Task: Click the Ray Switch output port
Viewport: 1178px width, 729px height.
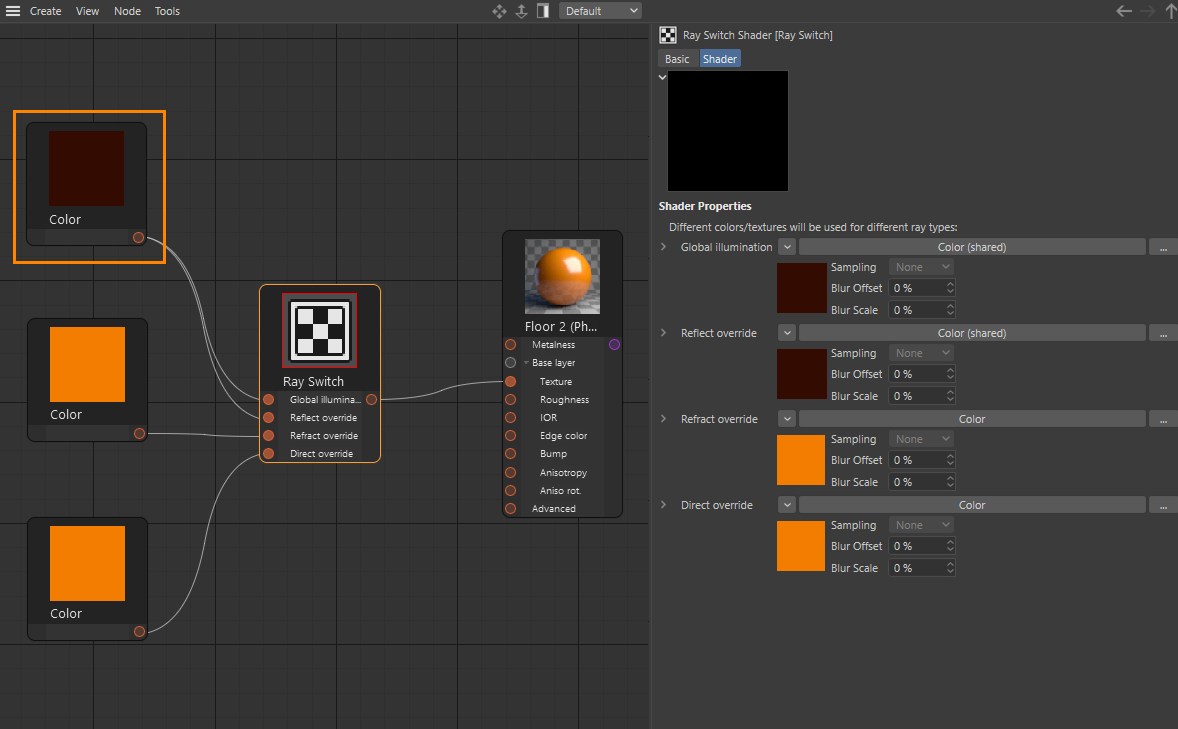Action: point(371,400)
